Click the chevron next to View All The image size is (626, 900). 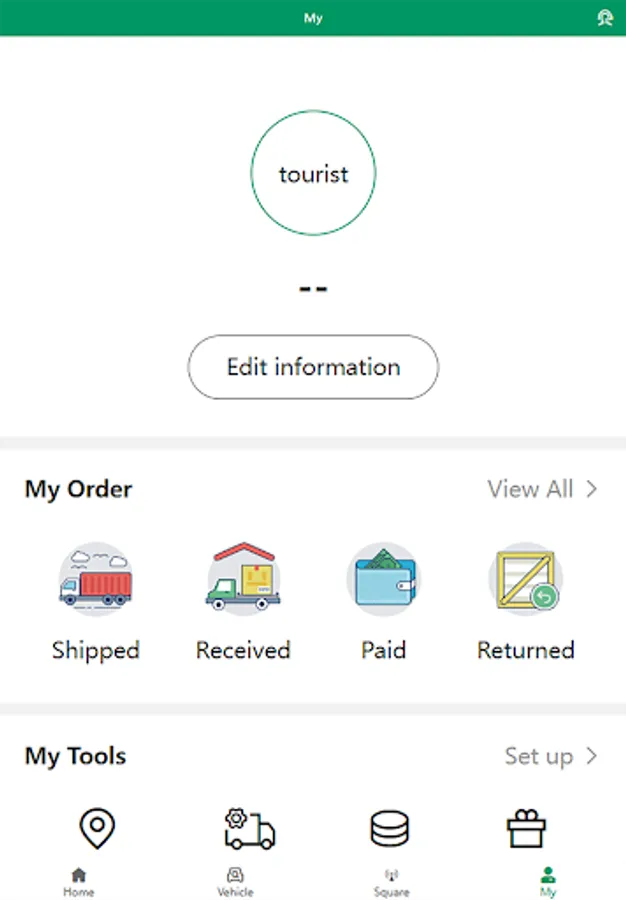(592, 489)
